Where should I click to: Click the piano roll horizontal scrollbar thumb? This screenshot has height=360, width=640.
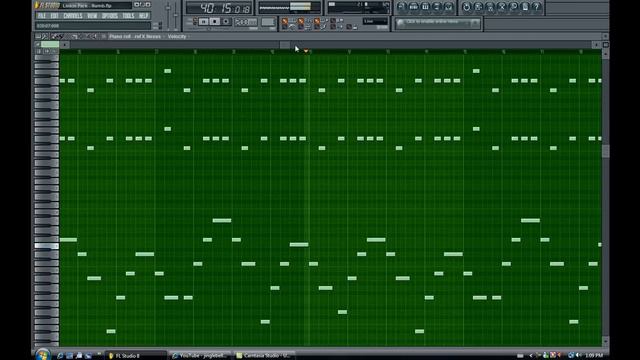pyautogui.click(x=284, y=44)
